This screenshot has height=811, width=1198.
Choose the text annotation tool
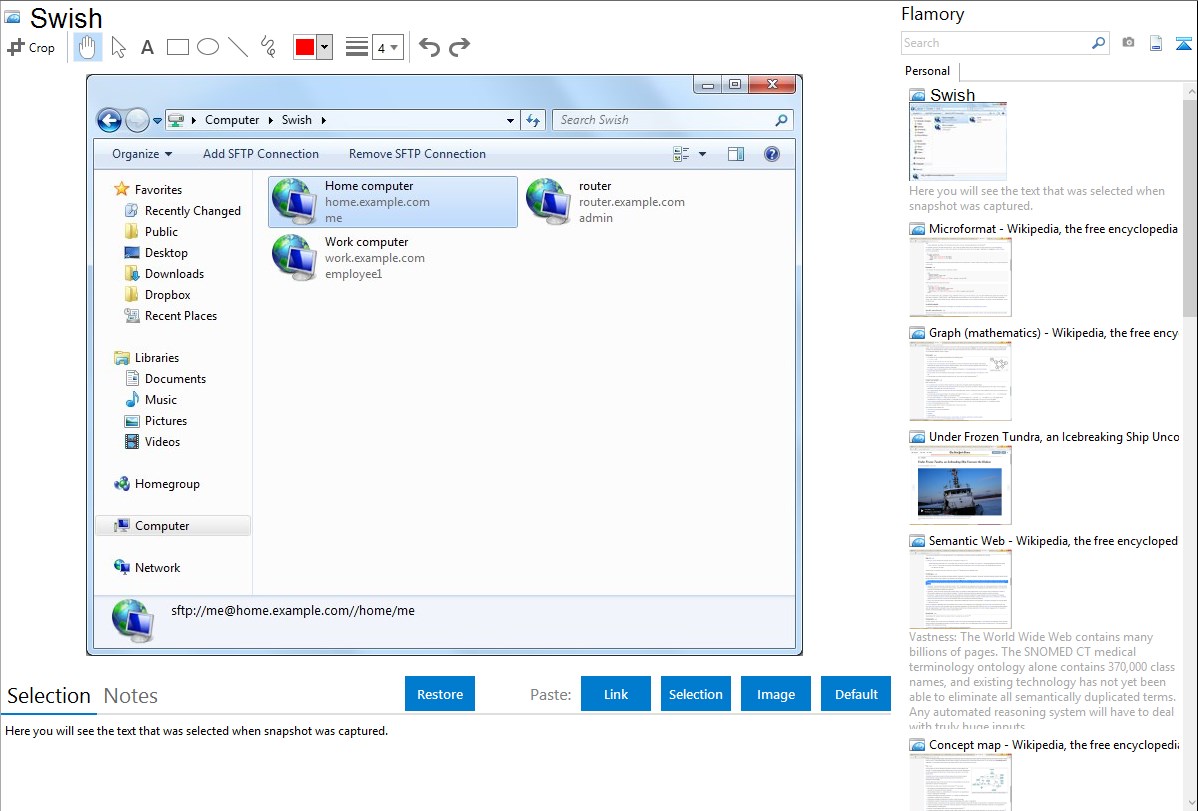[147, 47]
